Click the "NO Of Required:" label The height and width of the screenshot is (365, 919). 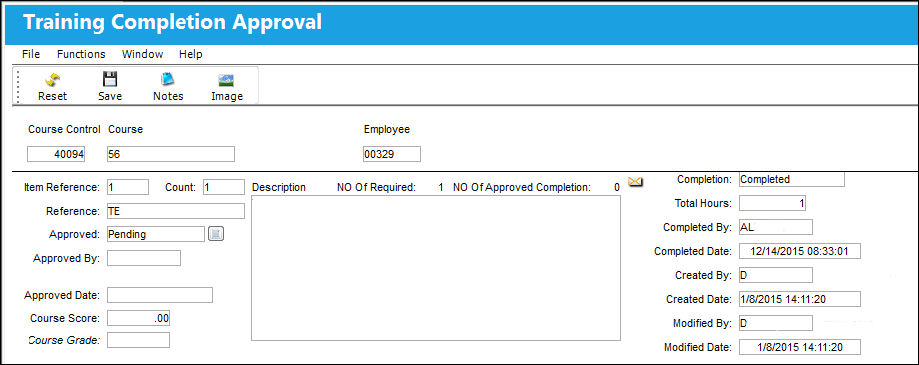coord(376,187)
